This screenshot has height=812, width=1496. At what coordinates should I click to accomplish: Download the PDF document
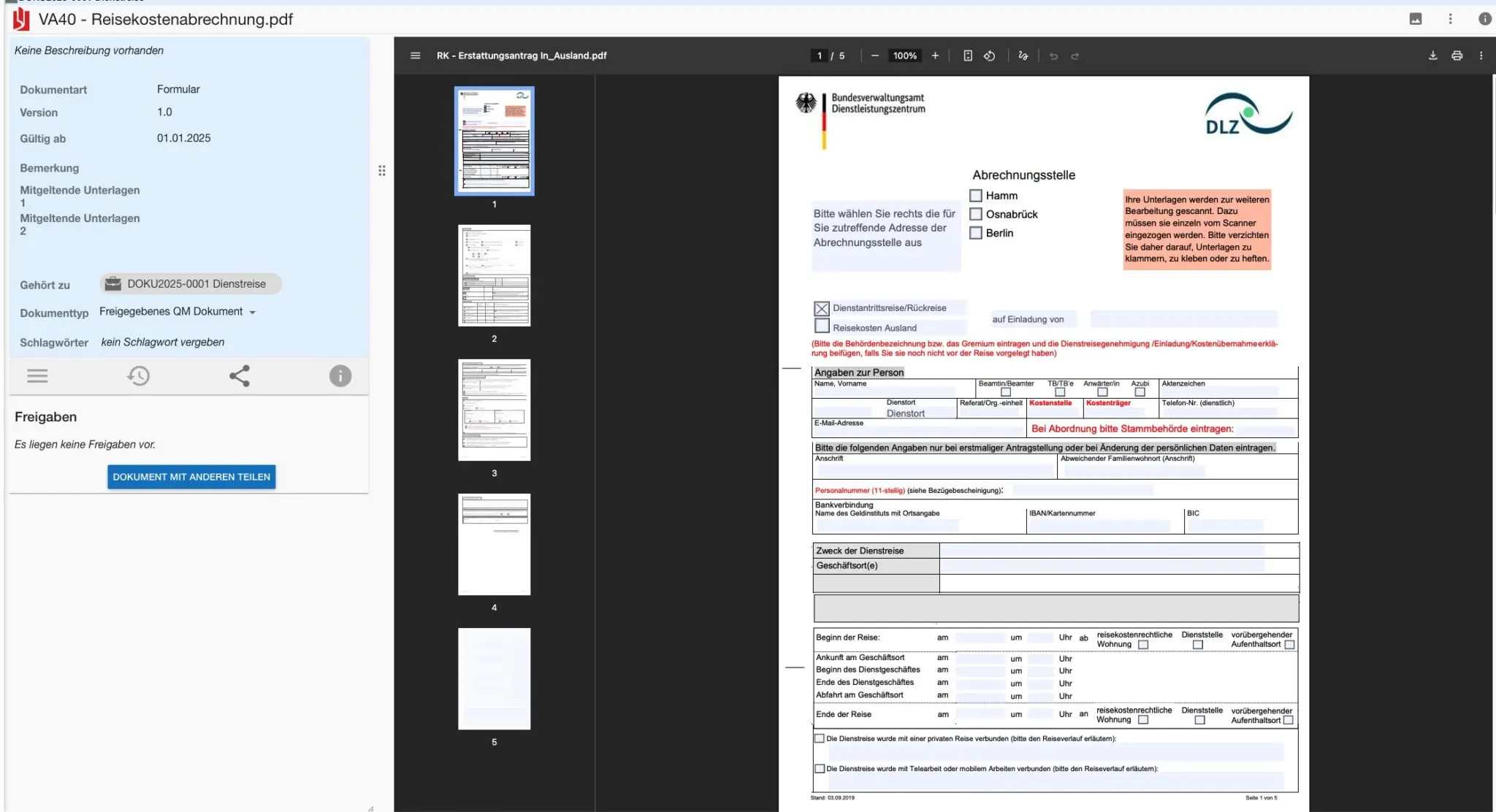[1432, 55]
